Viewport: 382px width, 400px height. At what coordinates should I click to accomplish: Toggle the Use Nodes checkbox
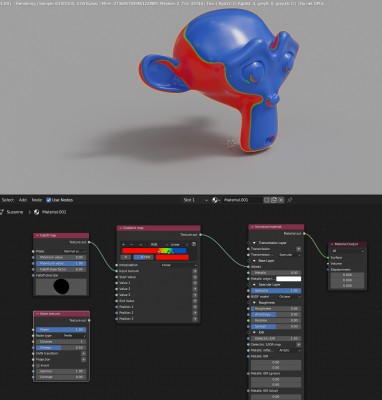49,200
